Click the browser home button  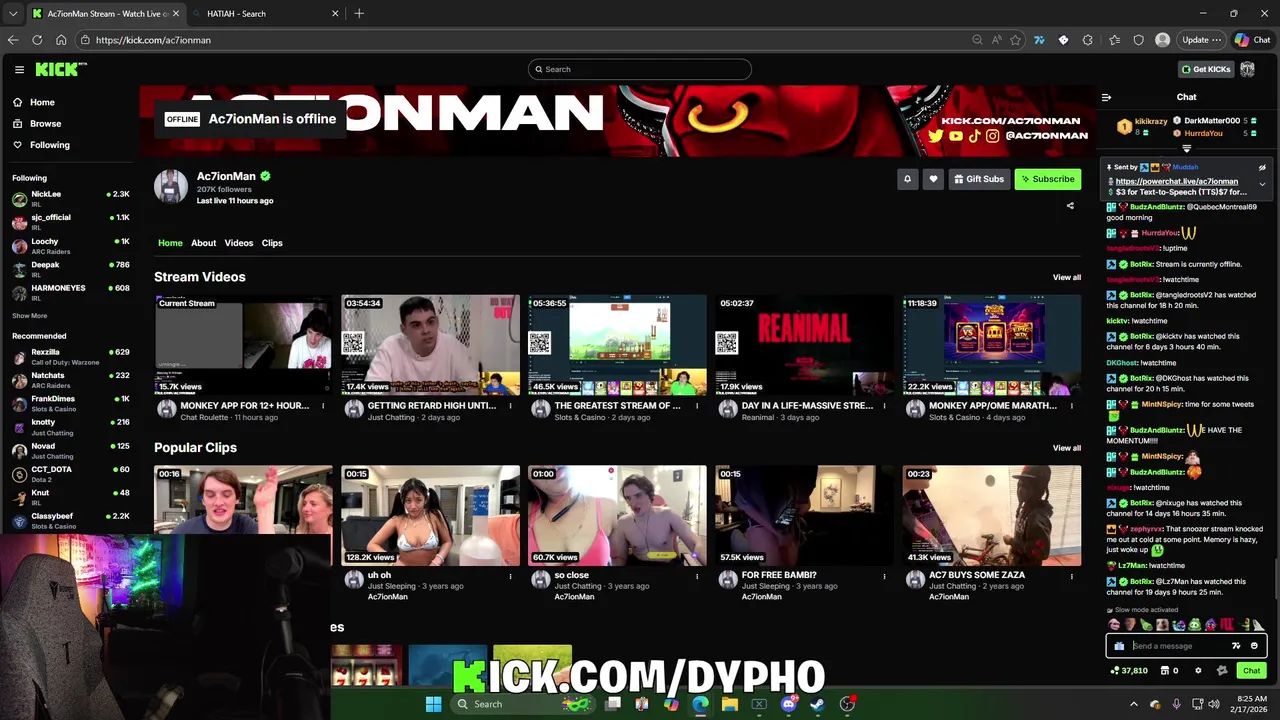click(61, 40)
